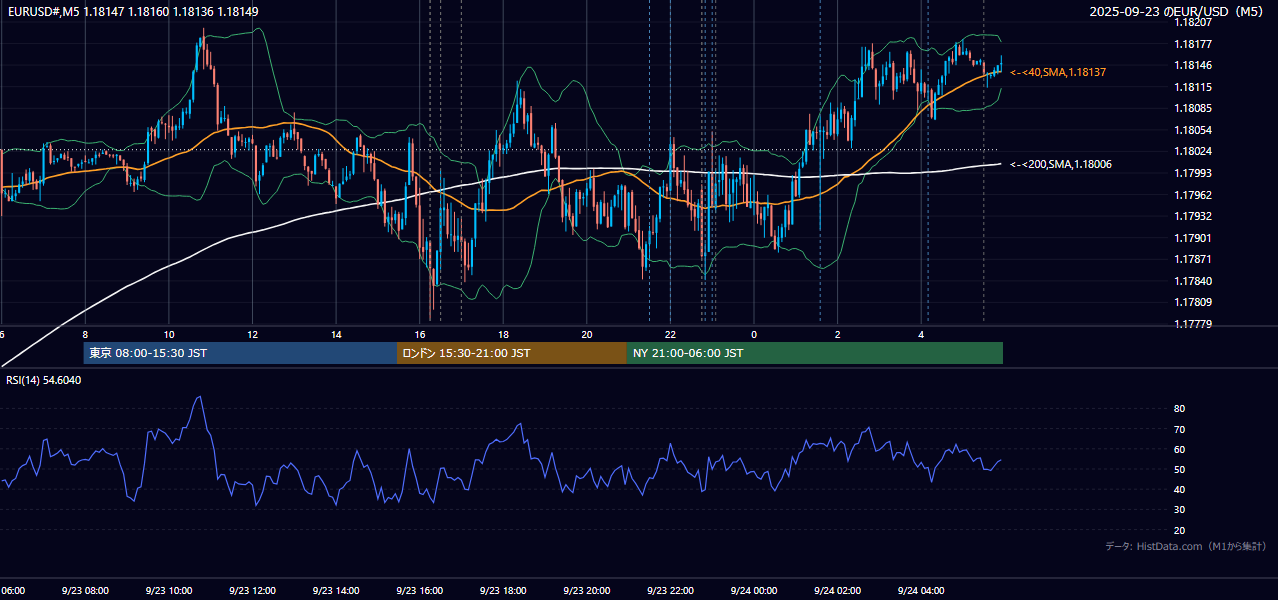Click the 9/24 04:00 time axis label

[x=921, y=591]
